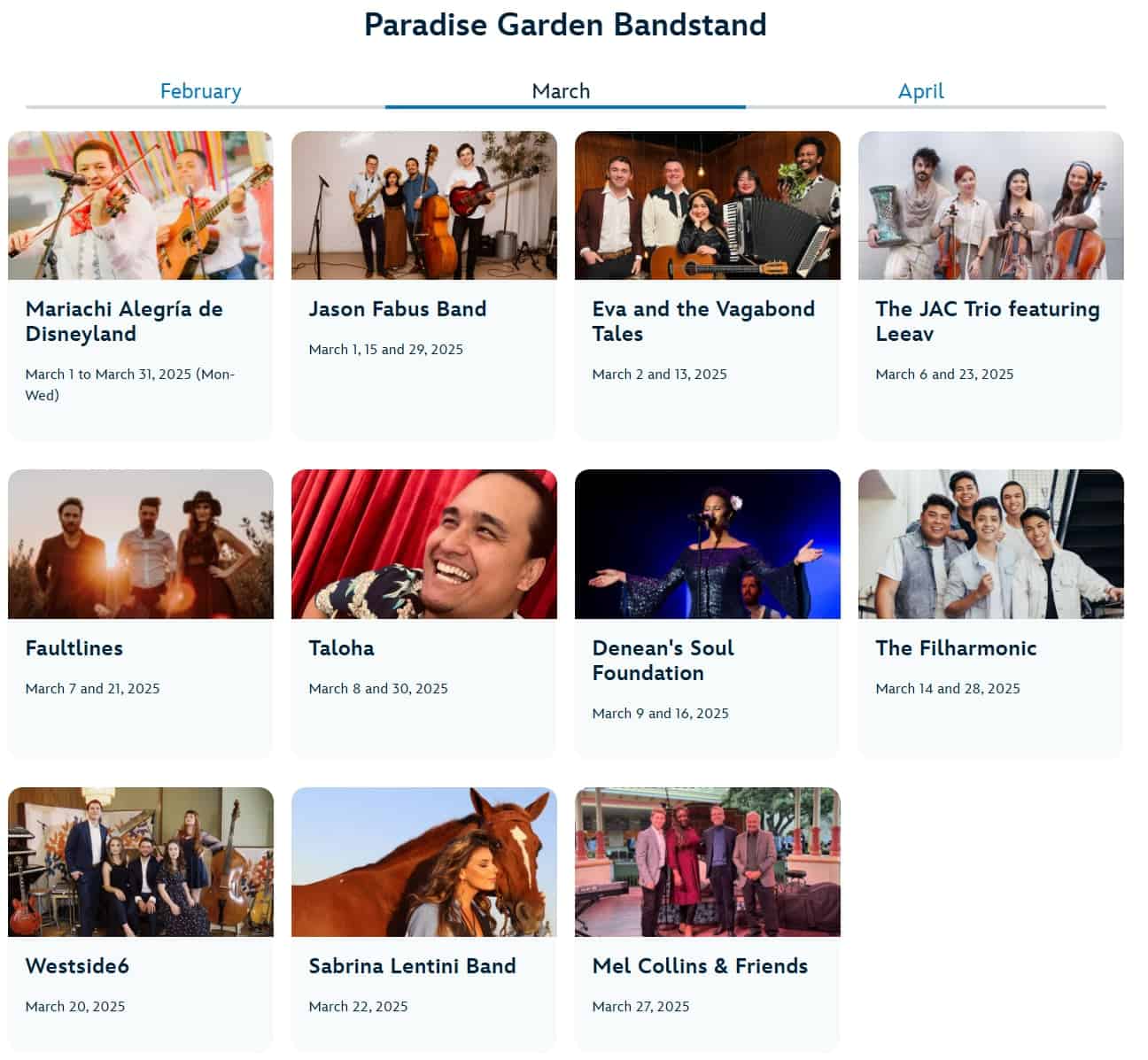Open the Taloha performer image

coord(424,544)
